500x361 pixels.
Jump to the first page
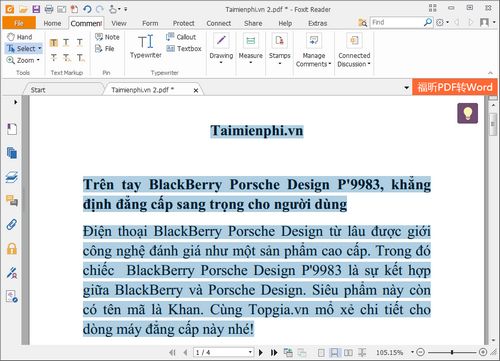(172, 352)
